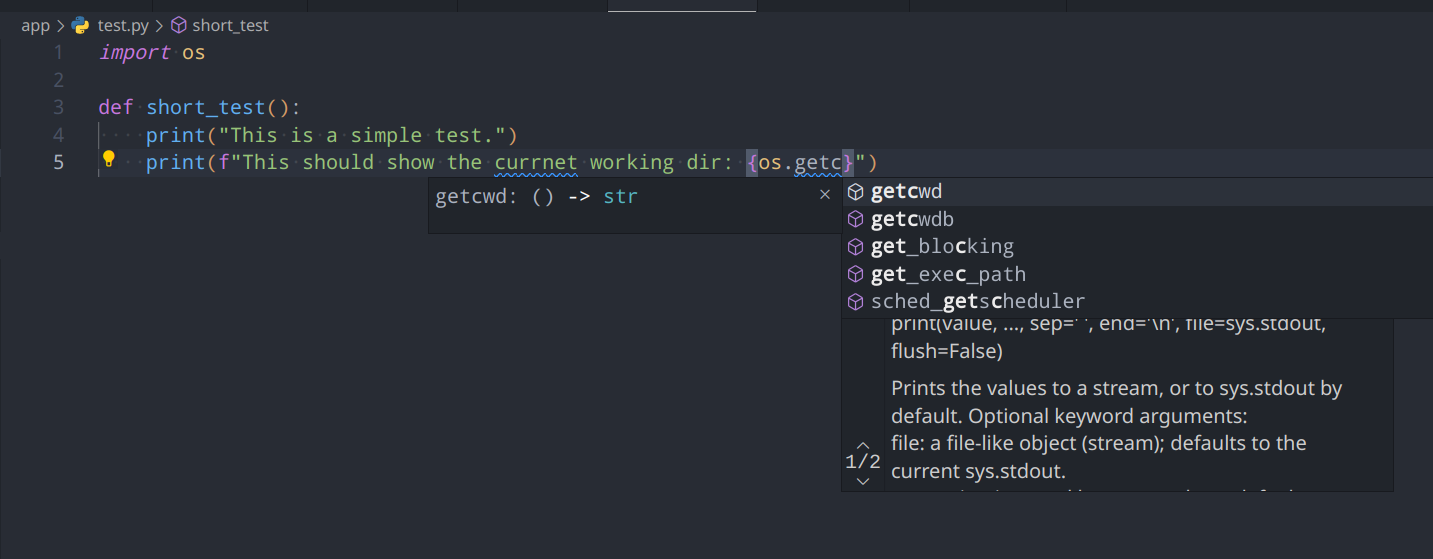Click the cube icon beside get_blocking
1433x559 pixels.
pos(855,246)
